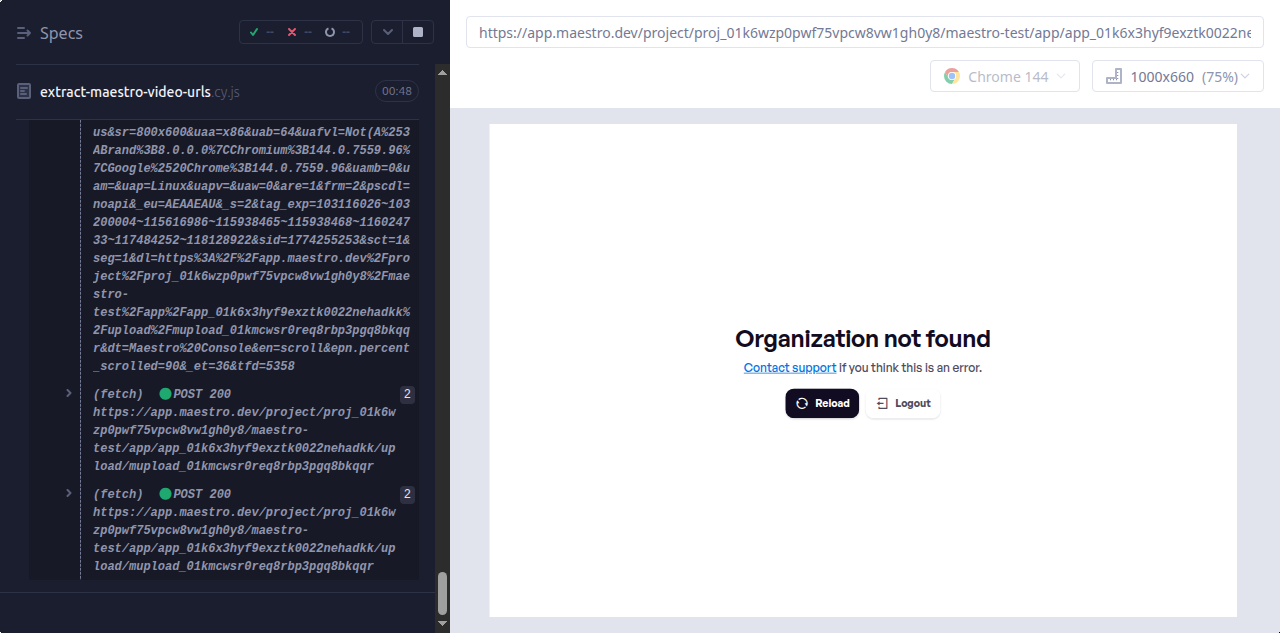Click the 00:48 test duration badge
The width and height of the screenshot is (1280, 633).
(396, 91)
